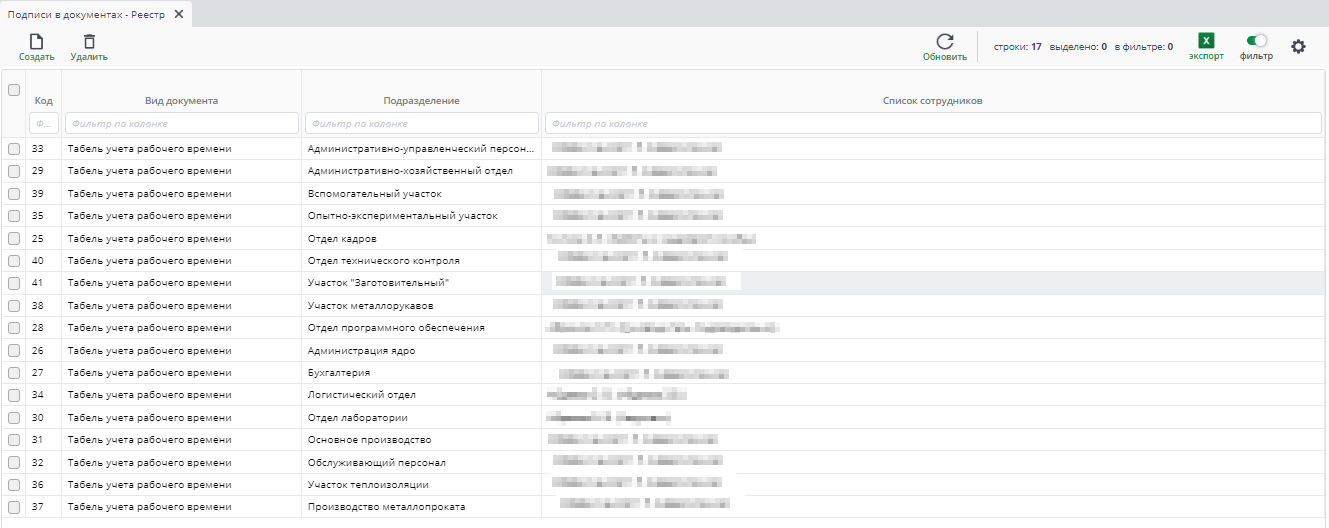Image resolution: width=1329 pixels, height=528 pixels.
Task: Click code 26 in Код column
Action: [38, 351]
